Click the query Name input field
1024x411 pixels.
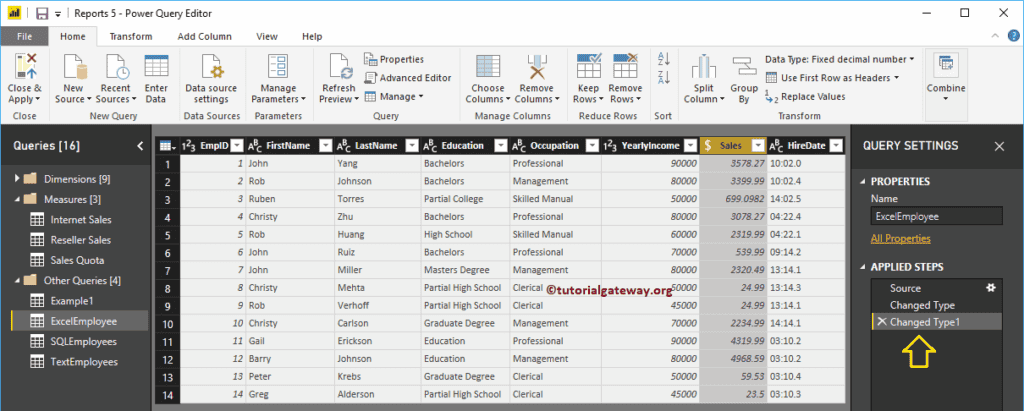(936, 216)
